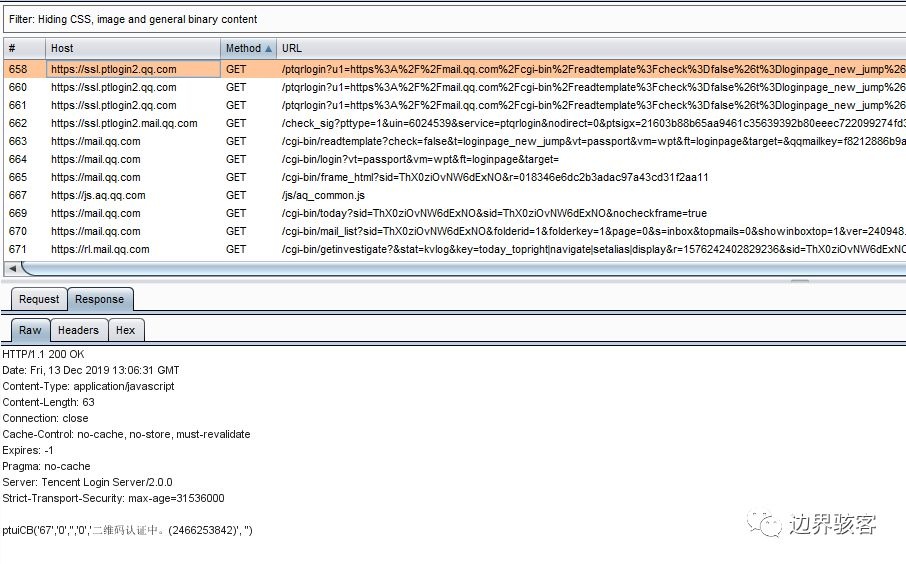
Task: Select row 670 mail_list URL
Action: 593,231
